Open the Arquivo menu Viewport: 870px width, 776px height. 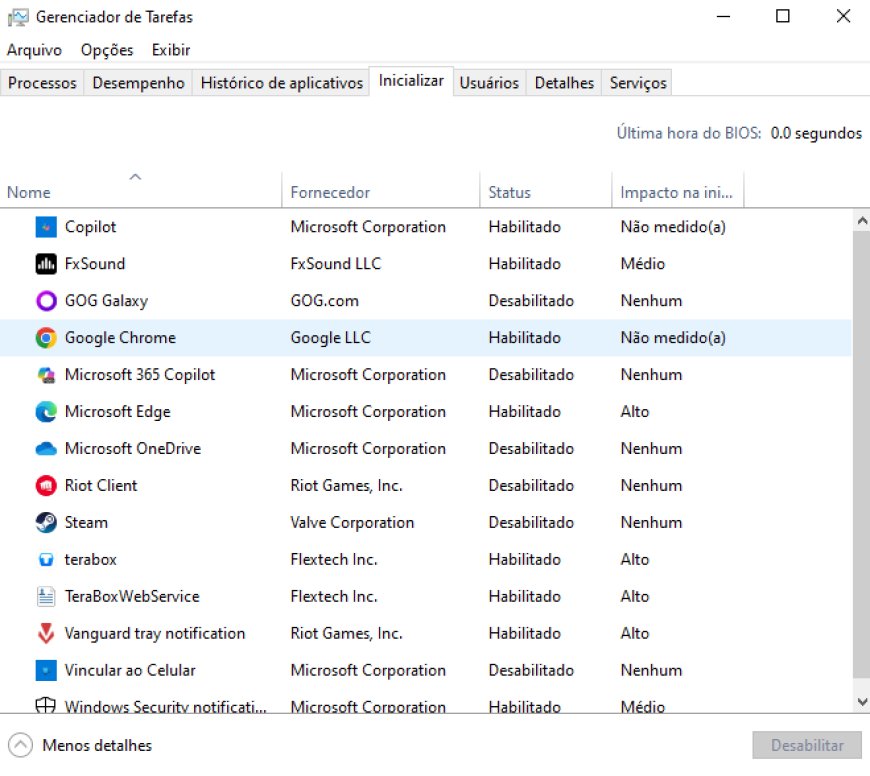click(34, 50)
